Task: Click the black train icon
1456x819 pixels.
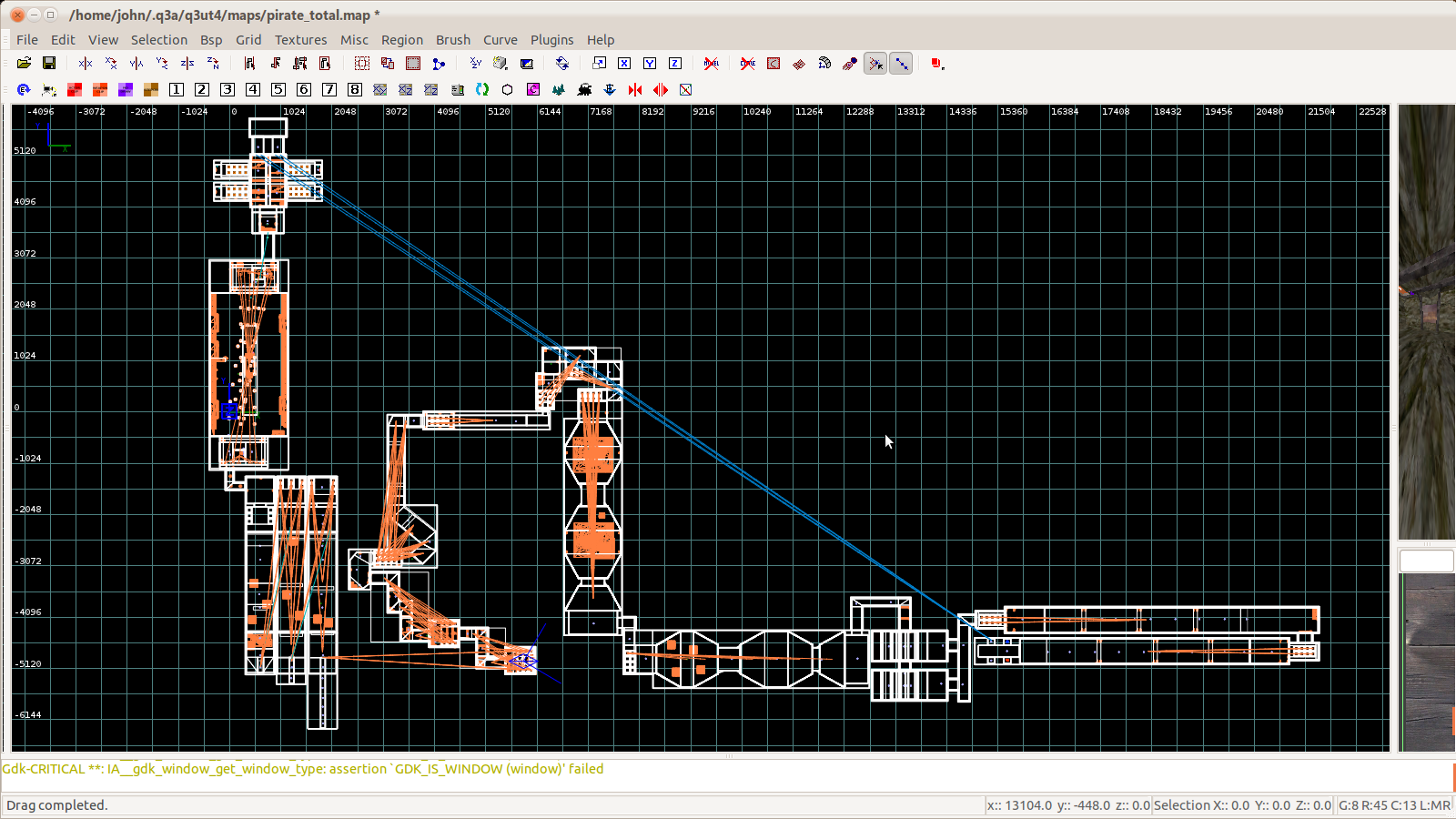Action: tap(584, 89)
